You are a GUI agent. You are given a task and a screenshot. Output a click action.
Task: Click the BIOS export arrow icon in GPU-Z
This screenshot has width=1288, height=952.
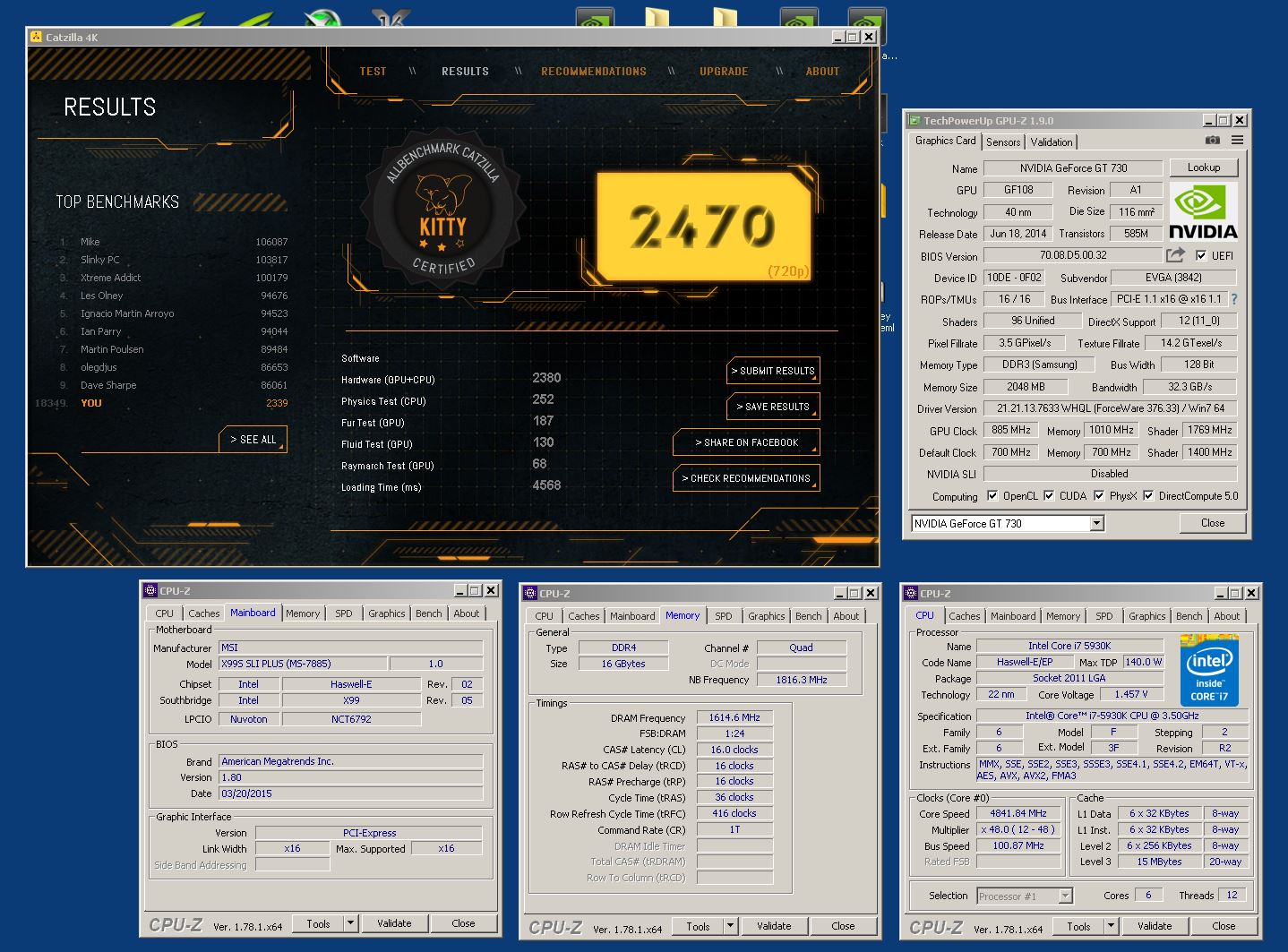1175,255
